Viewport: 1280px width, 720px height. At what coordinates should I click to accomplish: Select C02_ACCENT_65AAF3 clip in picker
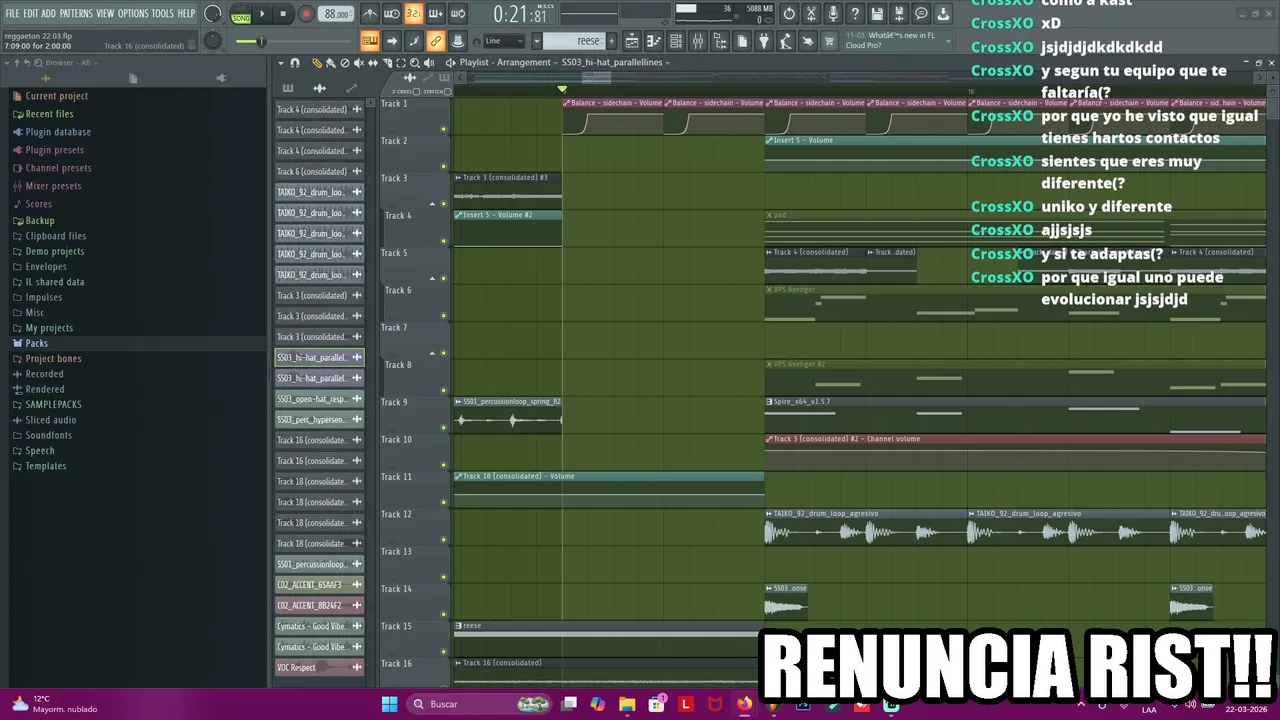click(x=319, y=585)
